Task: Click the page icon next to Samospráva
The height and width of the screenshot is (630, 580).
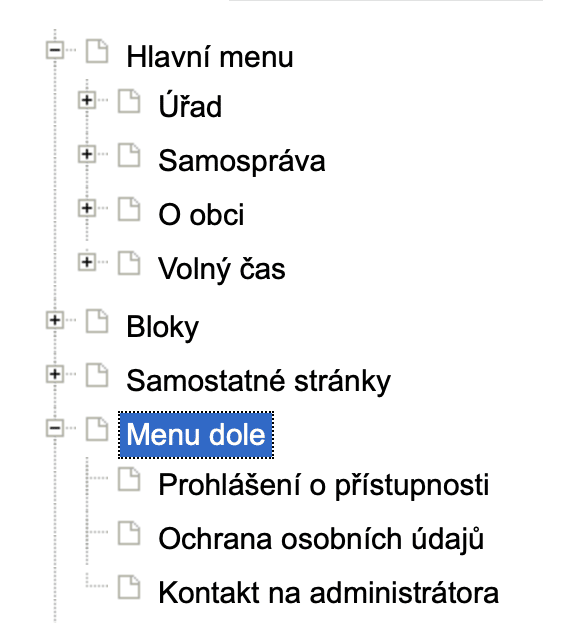Action: (129, 155)
